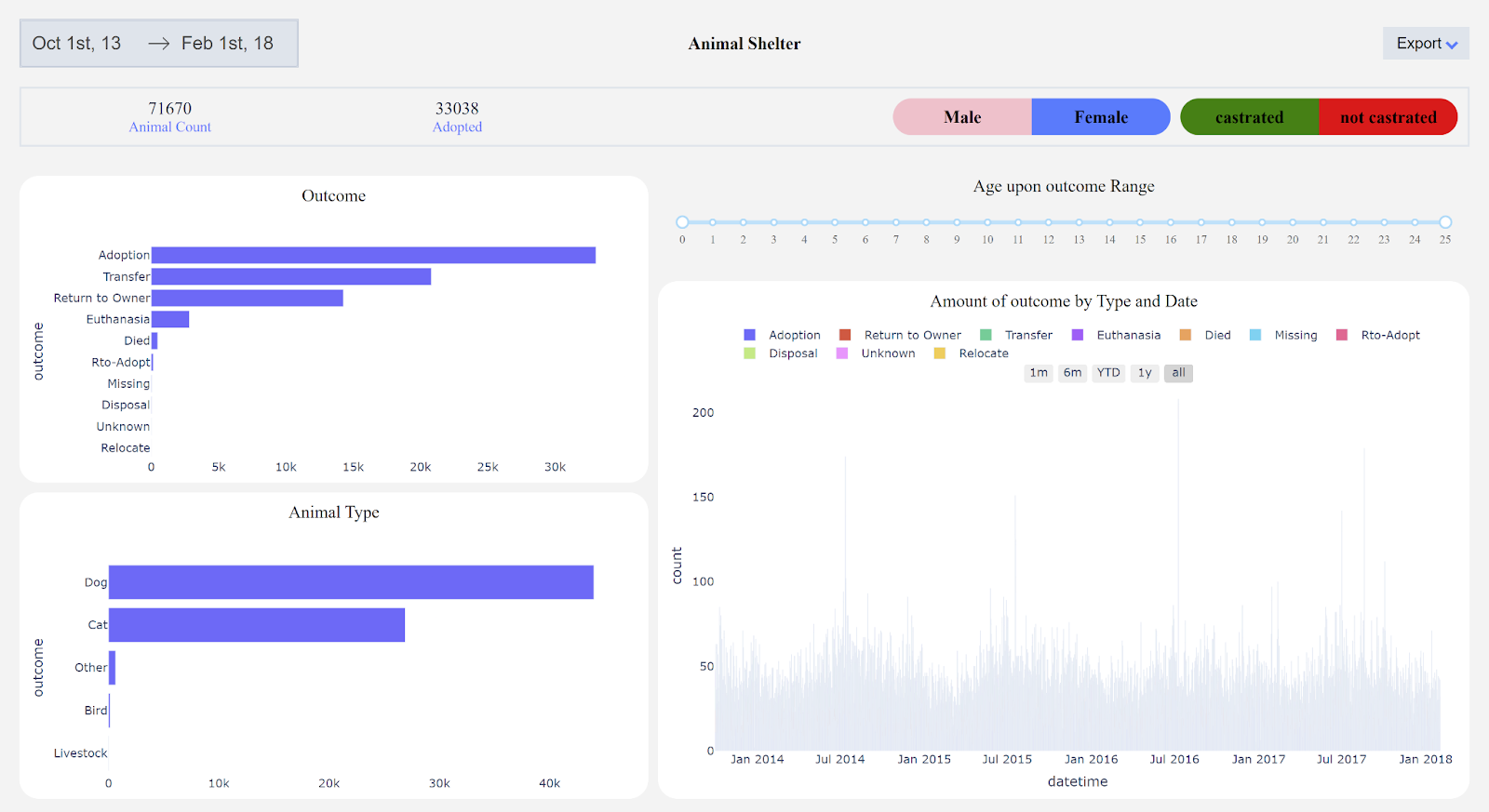Image resolution: width=1489 pixels, height=812 pixels.
Task: Toggle Rto-Adopt legend color square
Action: 1342,335
